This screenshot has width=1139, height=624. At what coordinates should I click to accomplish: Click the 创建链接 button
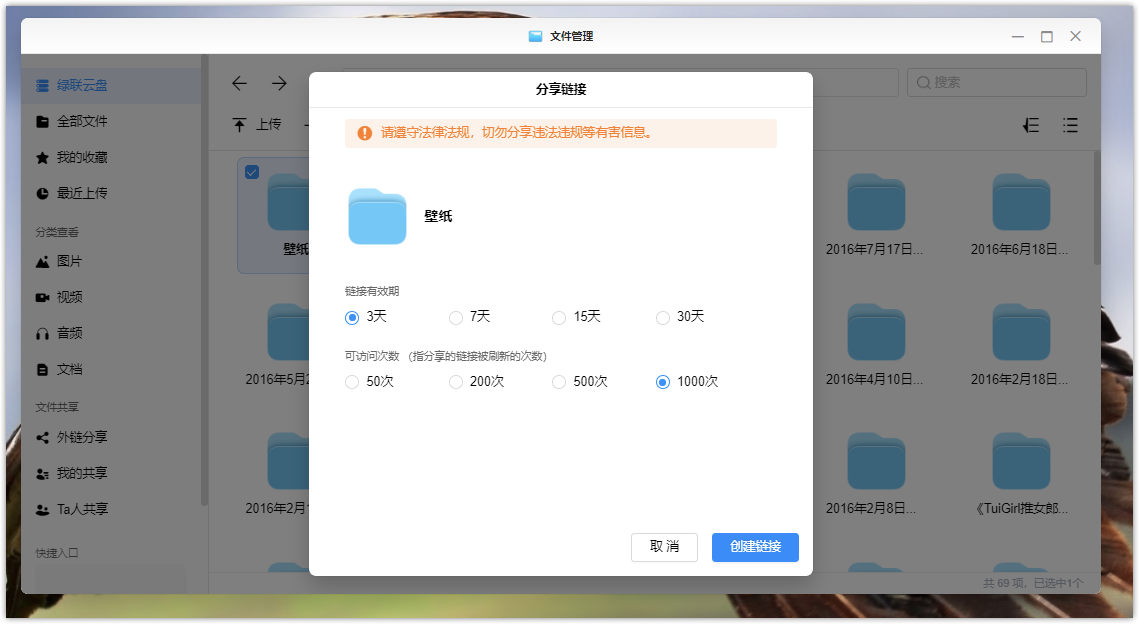[755, 547]
